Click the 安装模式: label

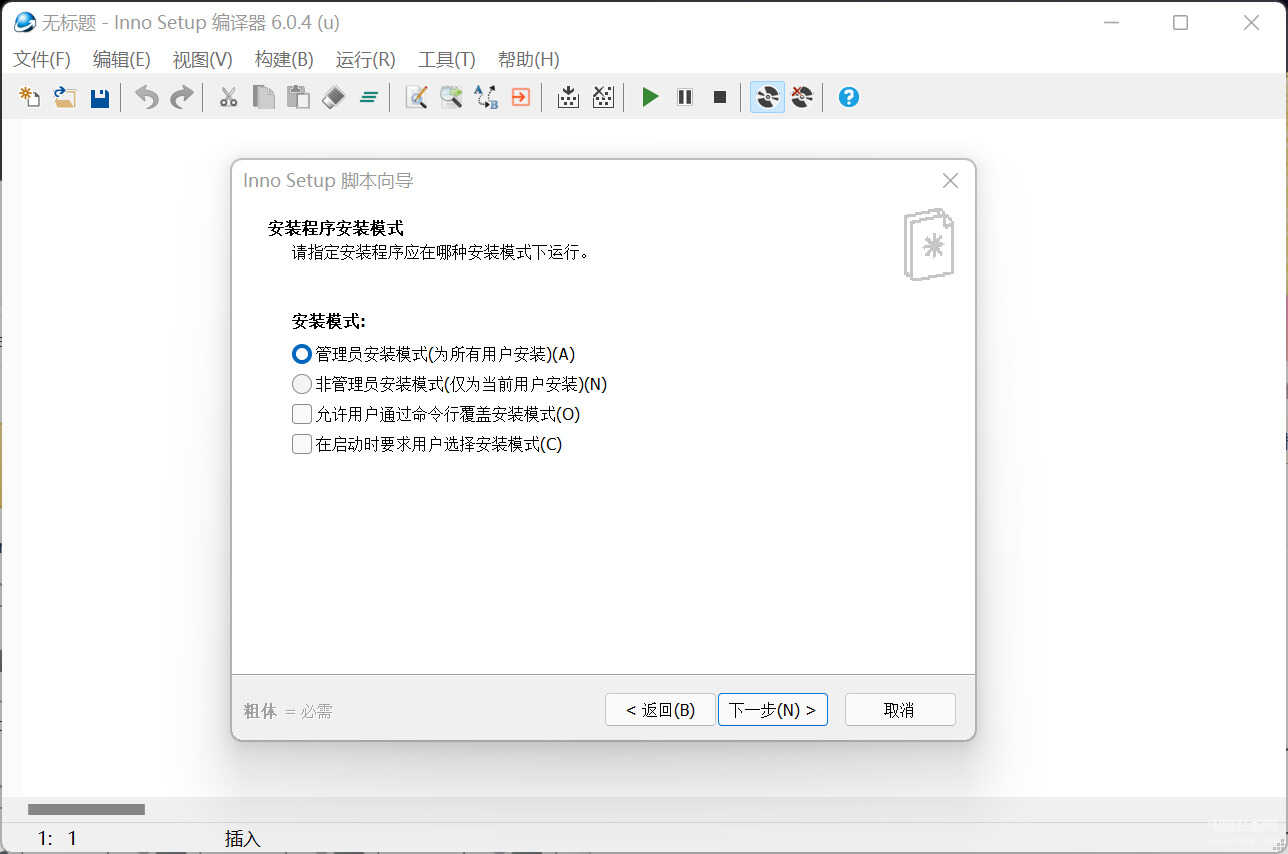(329, 322)
